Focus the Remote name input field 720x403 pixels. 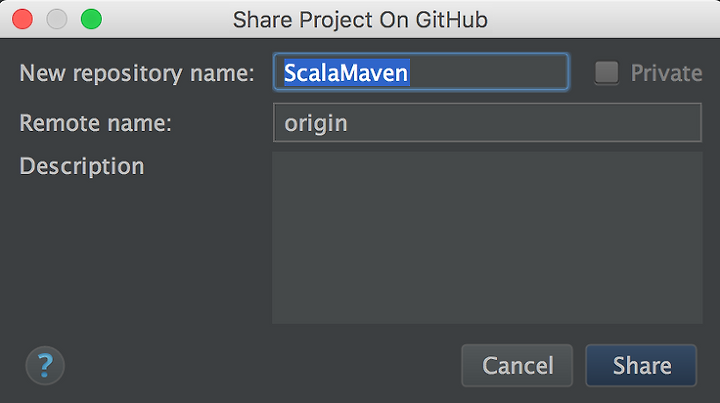pyautogui.click(x=487, y=123)
